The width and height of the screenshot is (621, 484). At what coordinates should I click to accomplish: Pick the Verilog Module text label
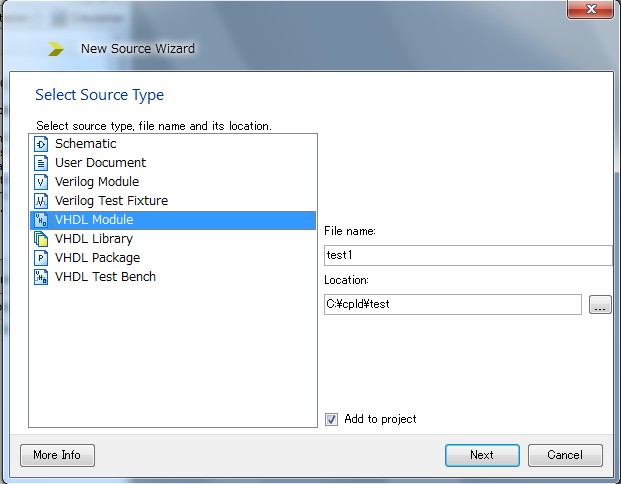click(97, 182)
